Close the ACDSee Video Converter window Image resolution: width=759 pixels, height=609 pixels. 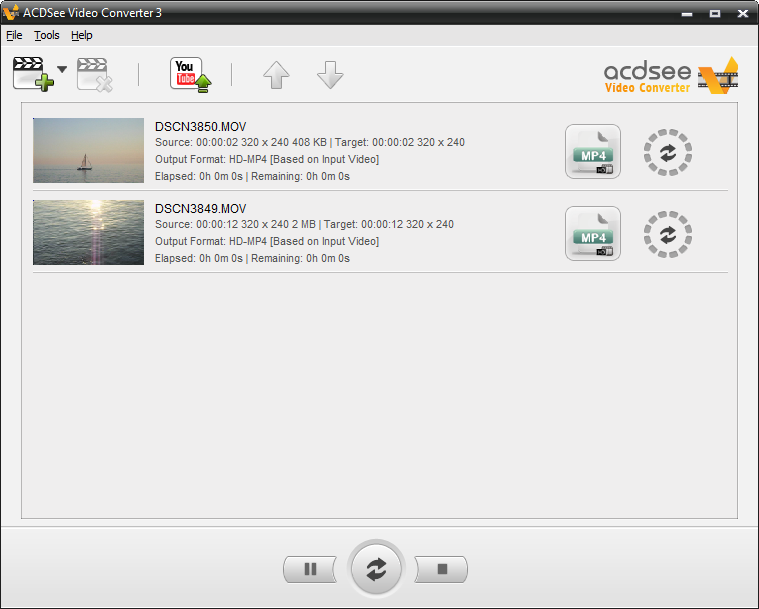point(743,14)
